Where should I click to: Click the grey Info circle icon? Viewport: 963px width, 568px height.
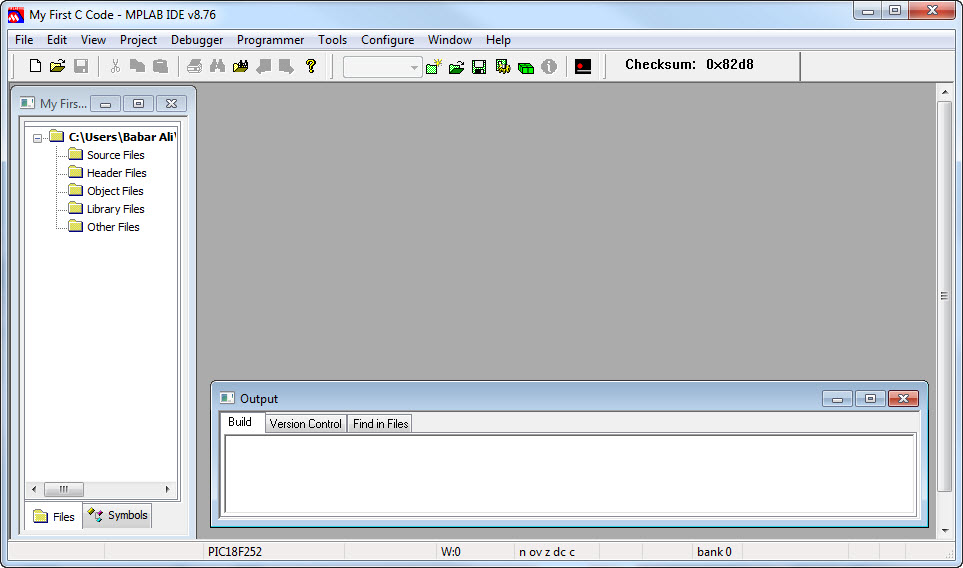pyautogui.click(x=549, y=66)
